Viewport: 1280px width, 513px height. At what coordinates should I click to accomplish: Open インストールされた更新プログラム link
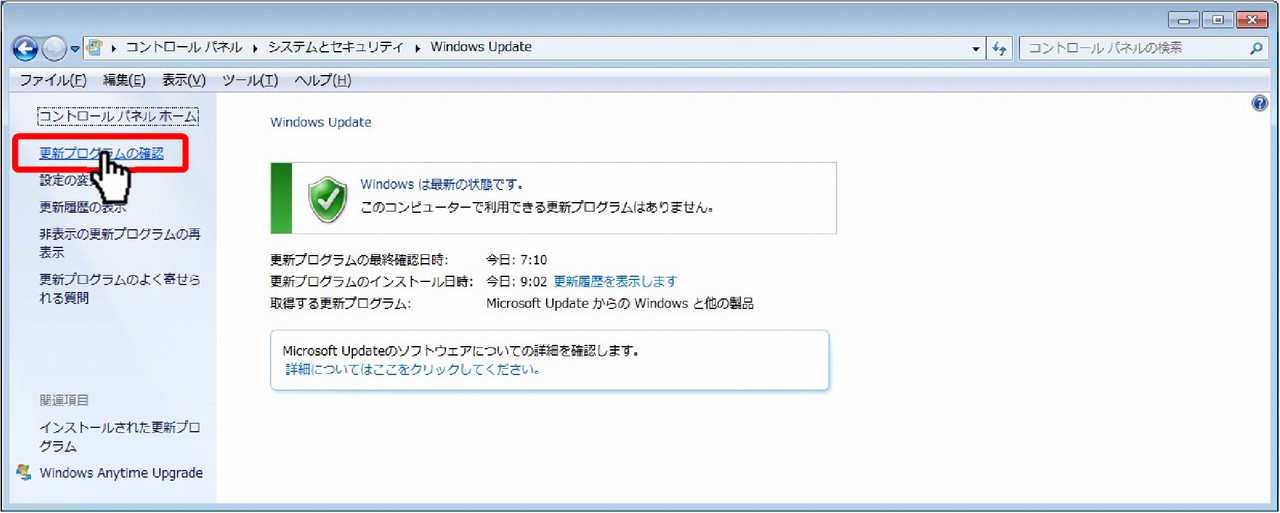120,437
